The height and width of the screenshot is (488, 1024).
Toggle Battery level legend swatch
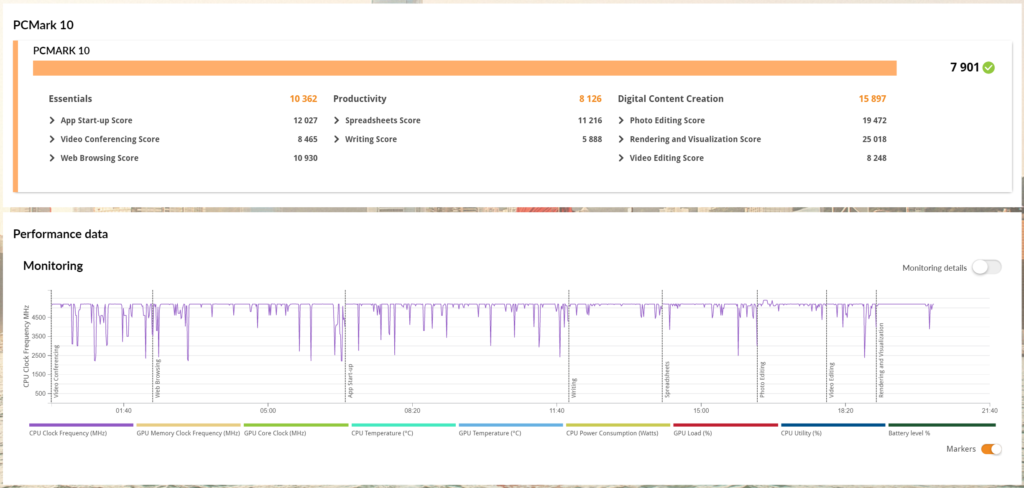point(942,425)
